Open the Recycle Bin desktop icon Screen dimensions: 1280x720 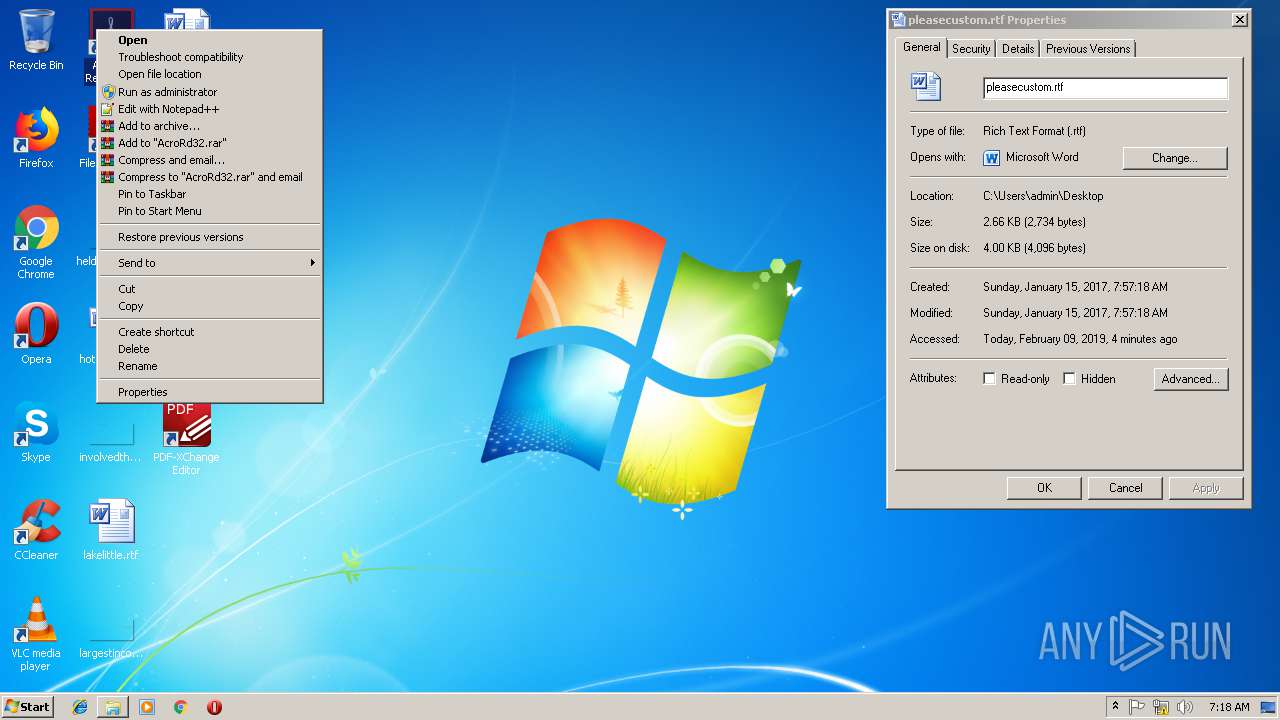pos(36,40)
